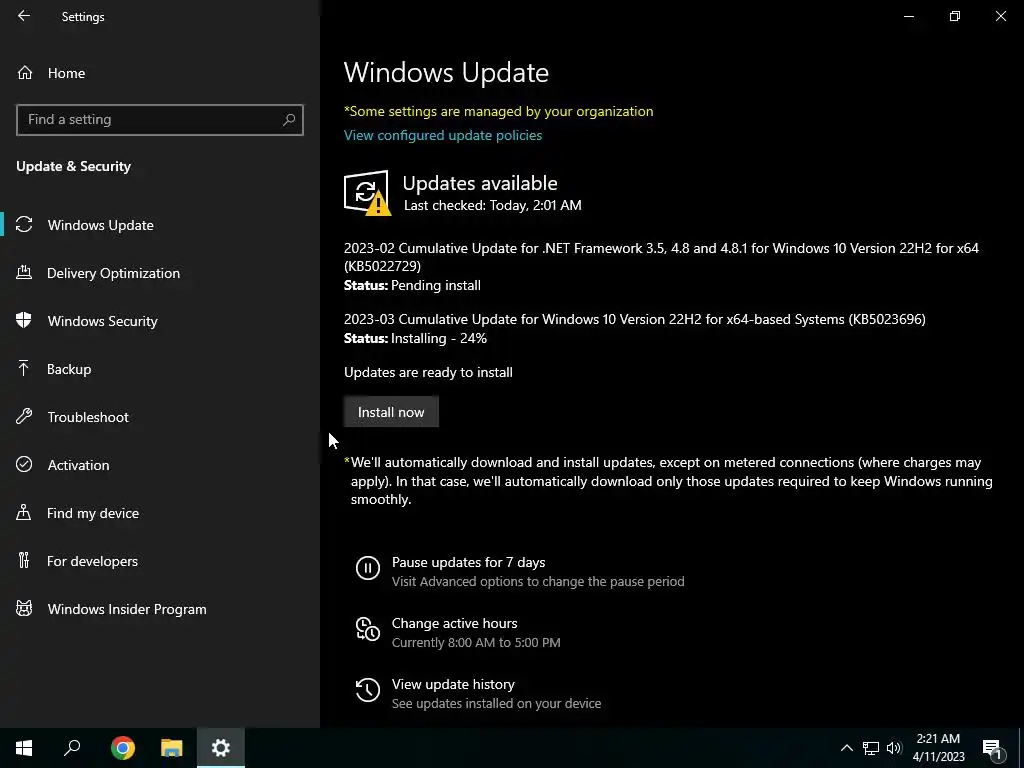1024x768 pixels.
Task: Click the Settings gear in the taskbar
Action: point(221,748)
